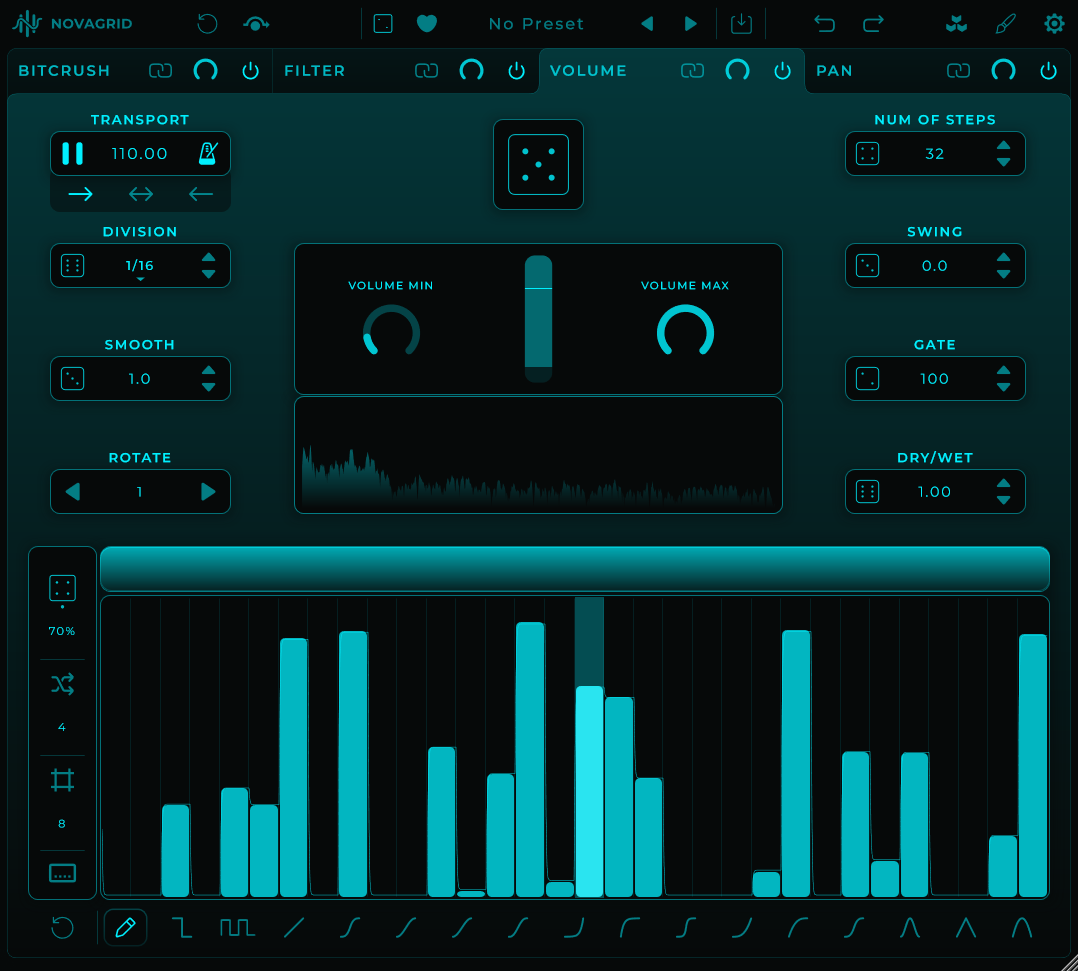Switch to the Pan tab
The width and height of the screenshot is (1078, 971).
(x=834, y=71)
